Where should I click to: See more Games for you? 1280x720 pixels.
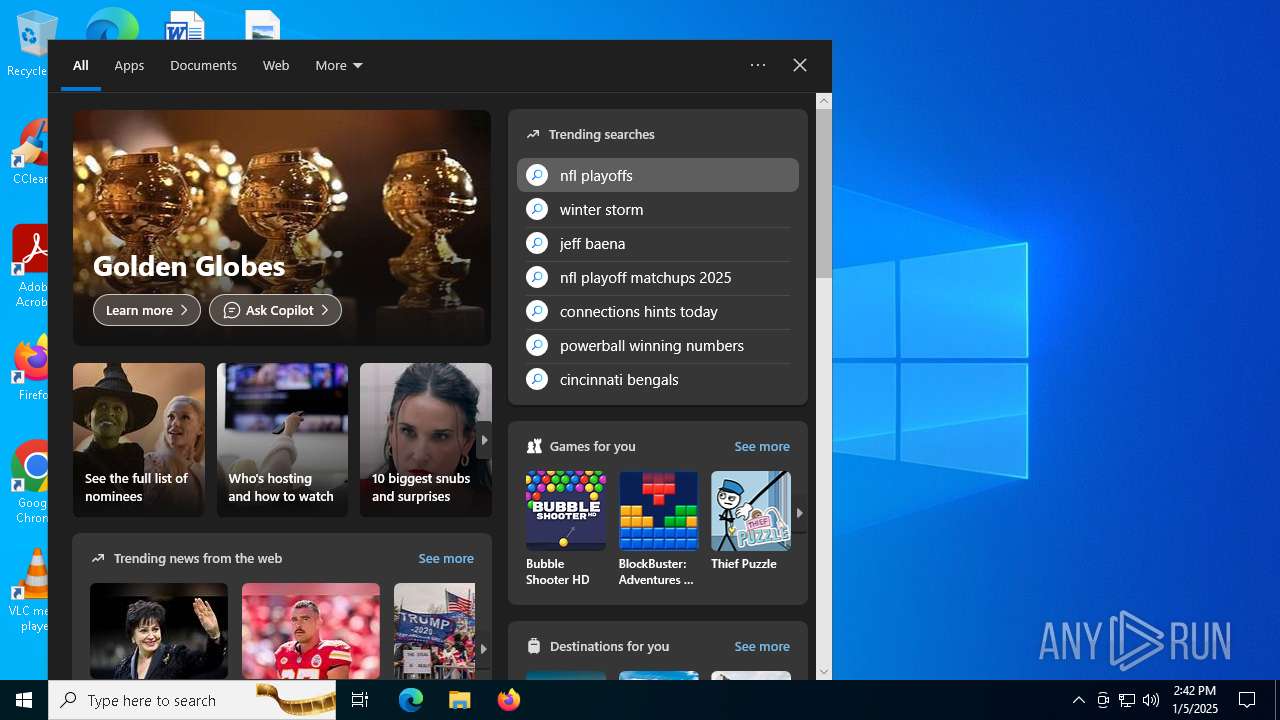tap(762, 446)
